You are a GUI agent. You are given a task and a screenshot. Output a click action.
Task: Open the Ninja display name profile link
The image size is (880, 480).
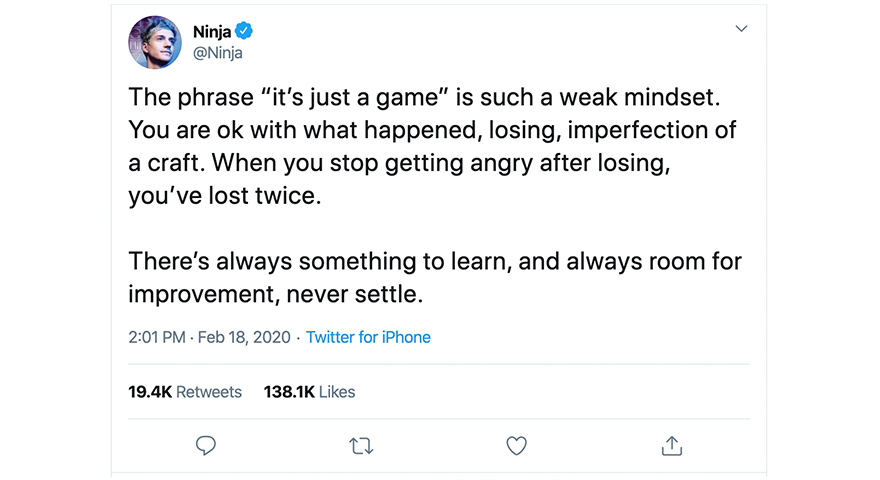pyautogui.click(x=212, y=32)
